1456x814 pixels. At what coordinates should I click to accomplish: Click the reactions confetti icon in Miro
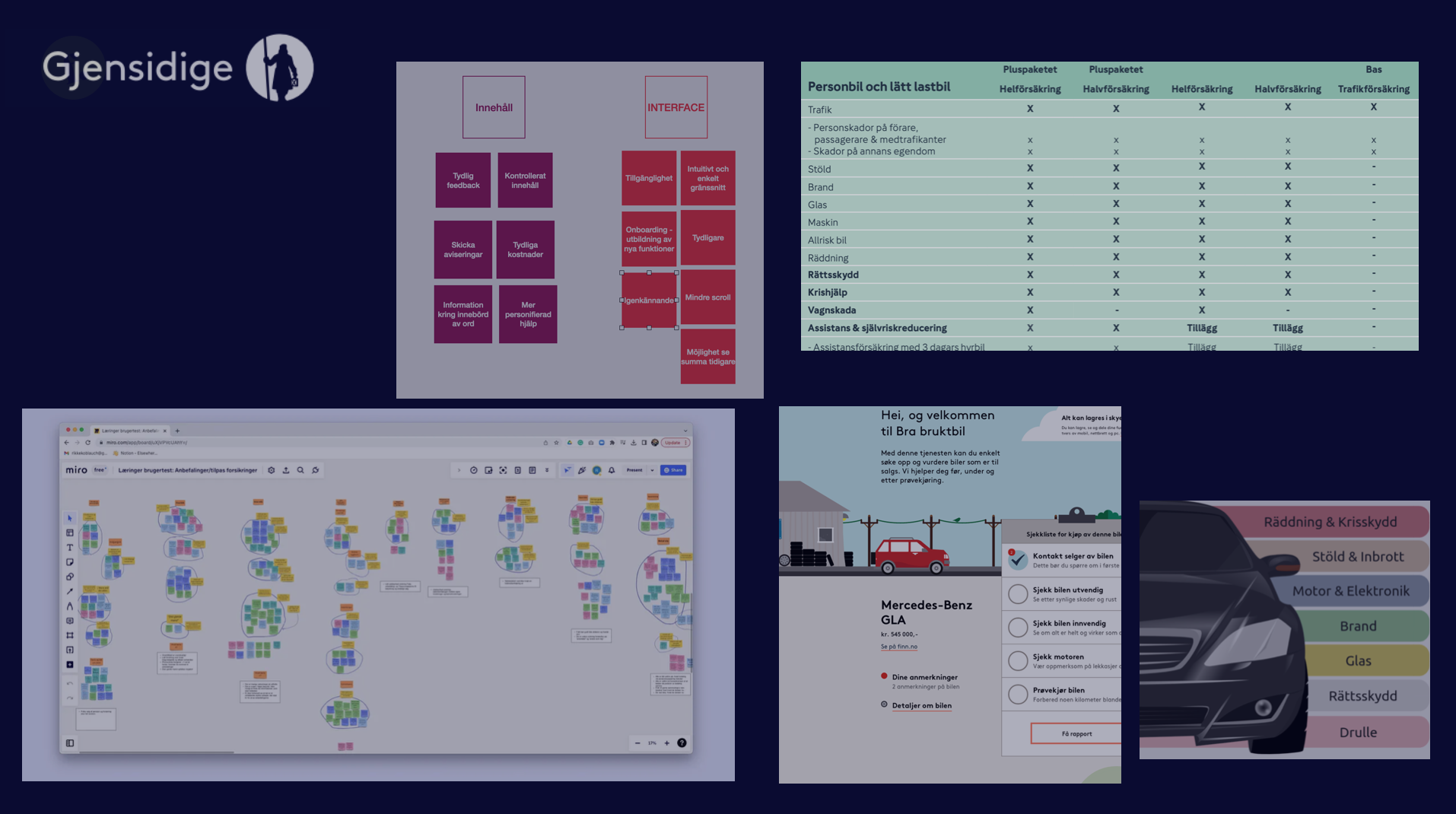582,470
